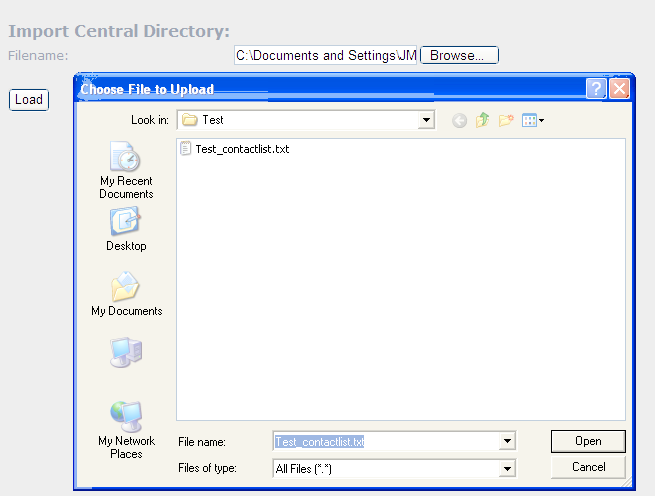Image resolution: width=655 pixels, height=496 pixels.
Task: Click the Open button
Action: [588, 441]
